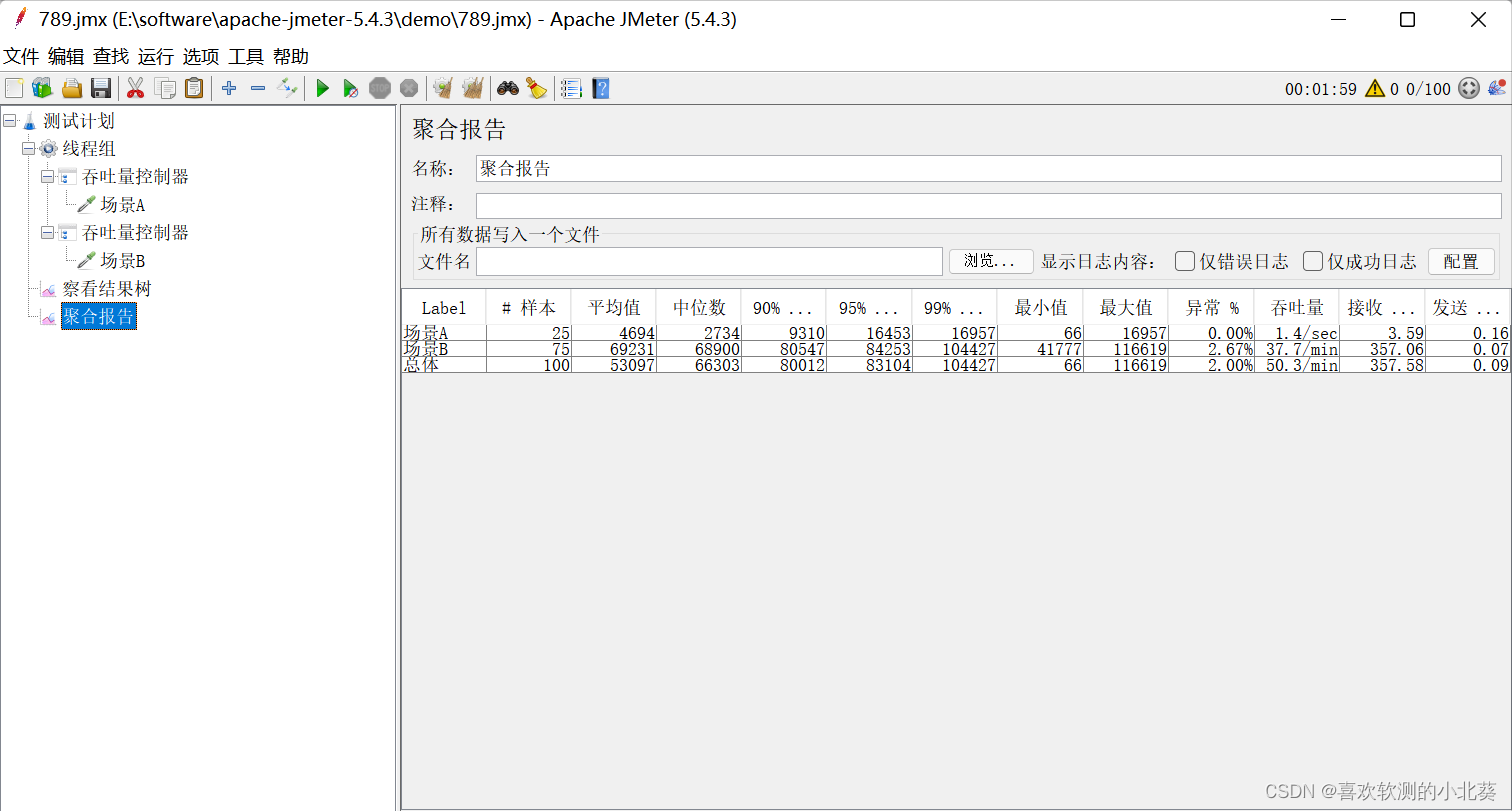
Task: Click Start no pauses icon
Action: (350, 88)
